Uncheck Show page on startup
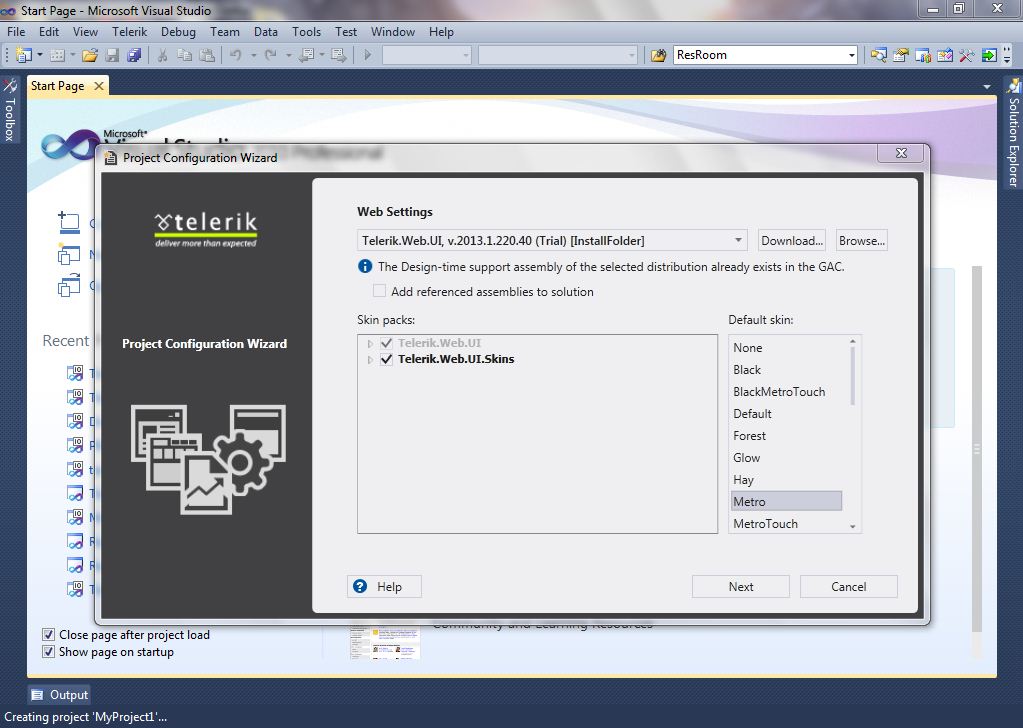This screenshot has width=1023, height=728. (x=48, y=652)
